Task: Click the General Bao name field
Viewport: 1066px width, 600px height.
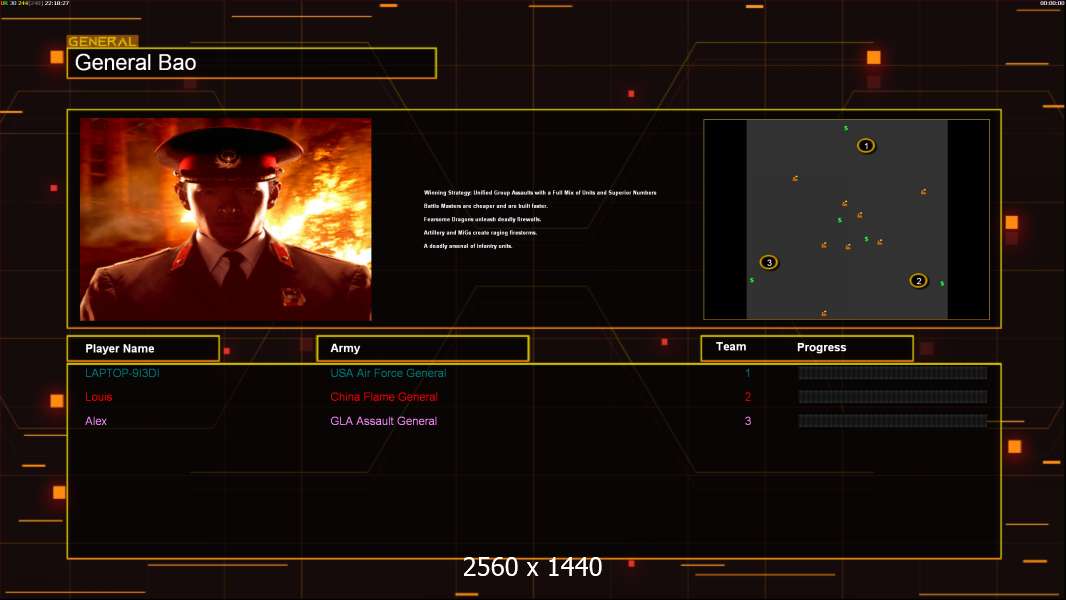Action: point(252,63)
